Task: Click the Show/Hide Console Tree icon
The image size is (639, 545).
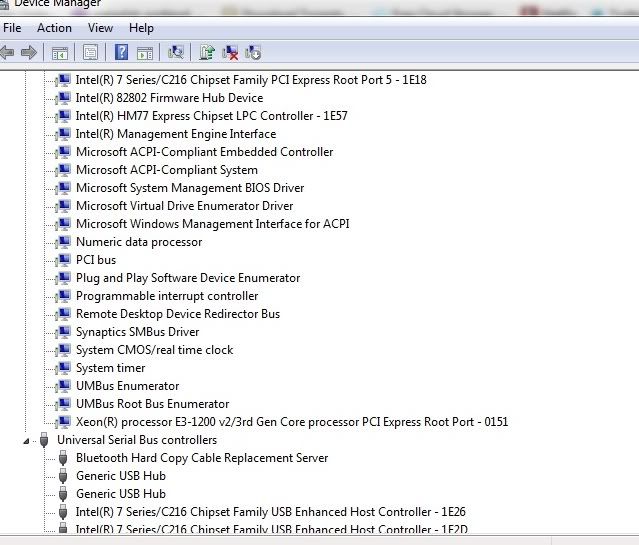Action: pyautogui.click(x=60, y=53)
